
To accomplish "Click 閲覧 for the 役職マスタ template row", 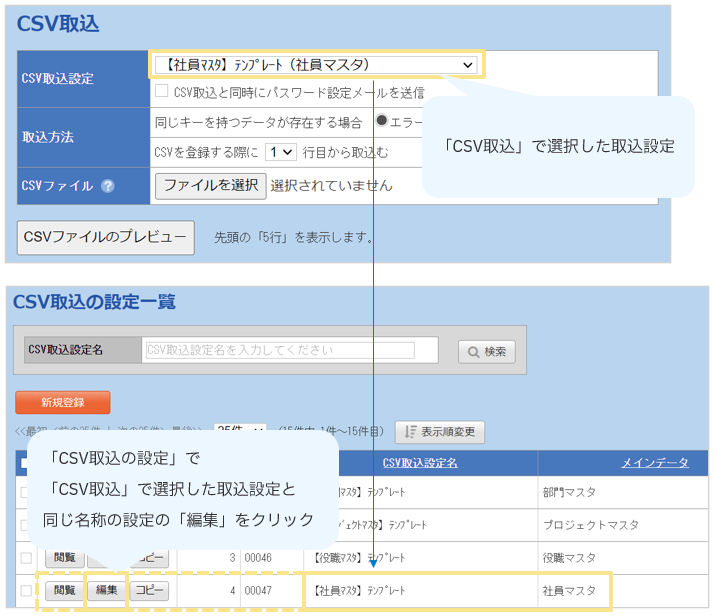I will 65,558.
